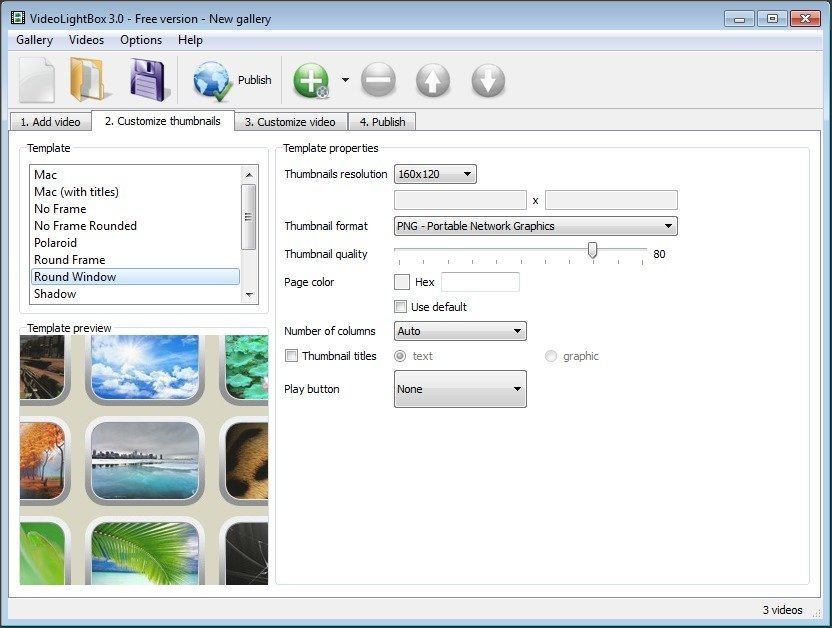Open the arrow beside the add video icon
The width and height of the screenshot is (832, 628).
[x=345, y=80]
